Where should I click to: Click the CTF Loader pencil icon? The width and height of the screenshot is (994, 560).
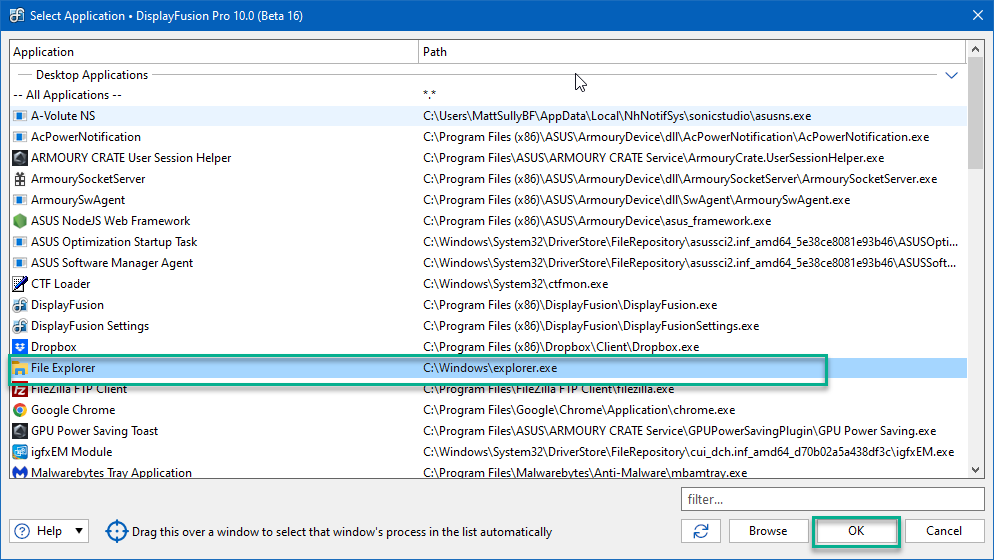[x=20, y=283]
